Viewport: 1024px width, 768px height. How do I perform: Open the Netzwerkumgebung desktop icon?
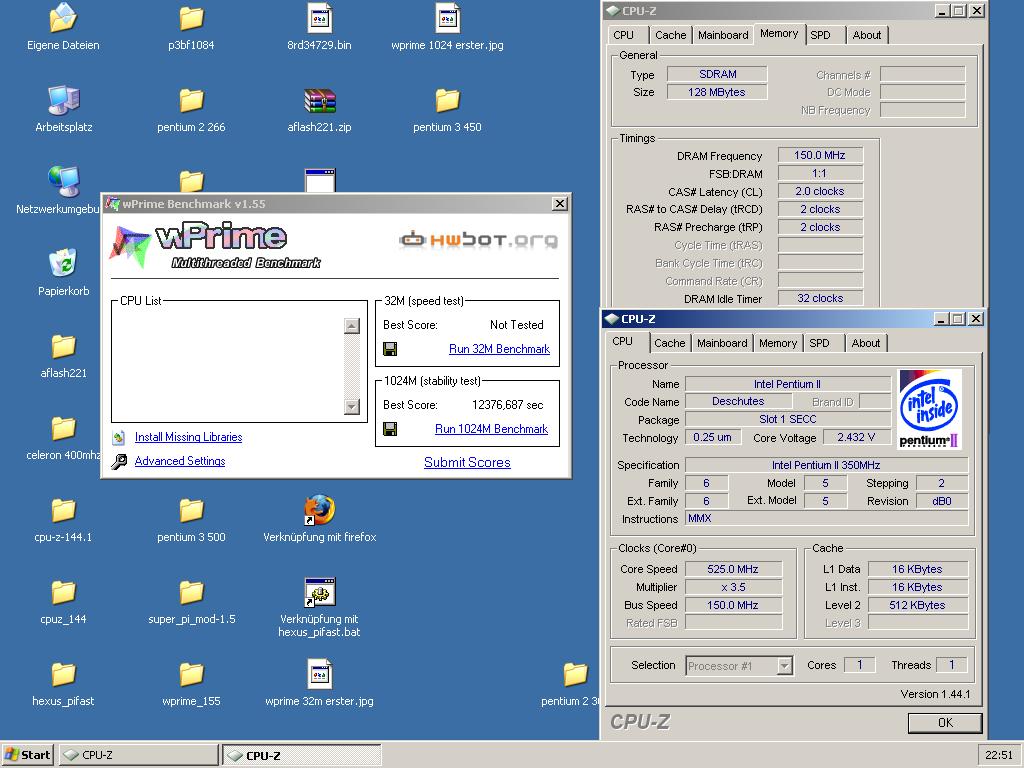[x=63, y=182]
